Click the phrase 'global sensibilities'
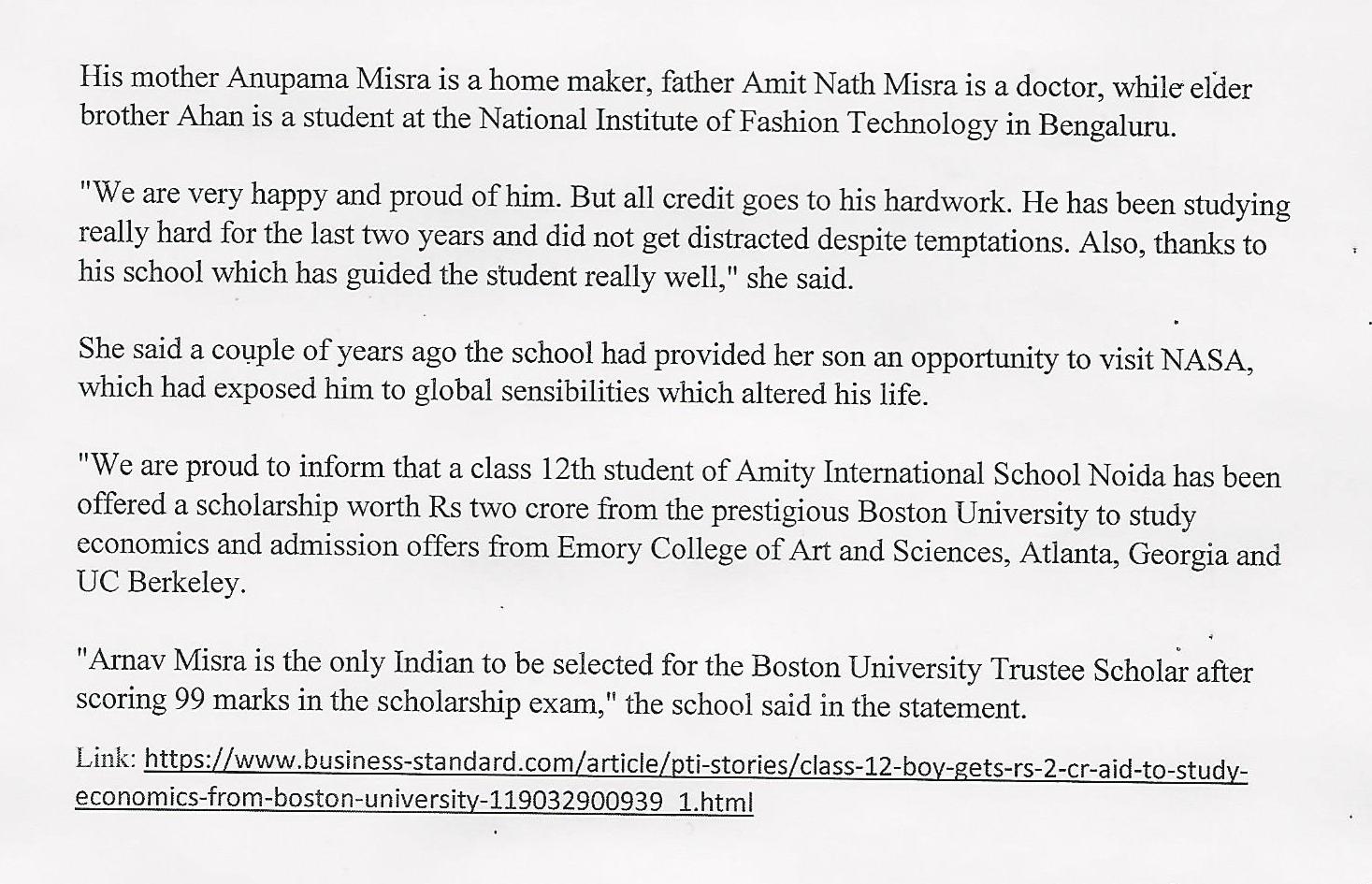The height and width of the screenshot is (884, 1372). [x=531, y=391]
